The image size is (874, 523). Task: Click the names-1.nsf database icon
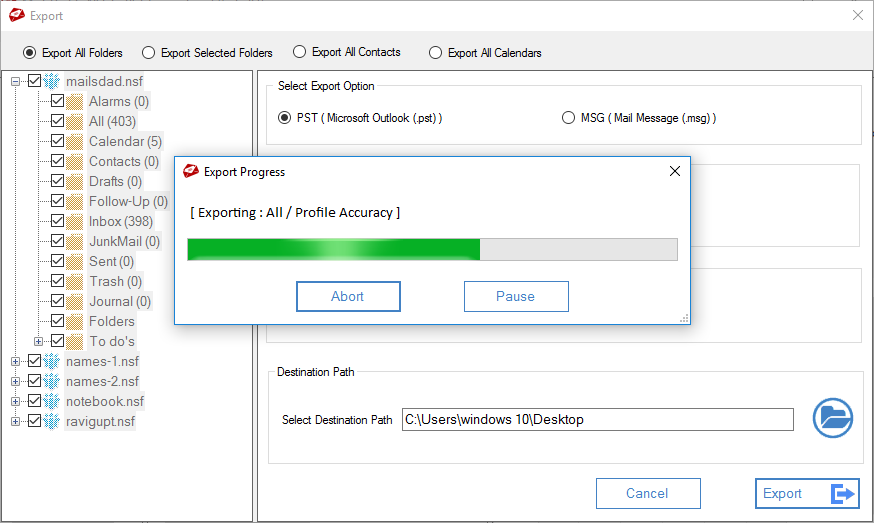coord(52,361)
